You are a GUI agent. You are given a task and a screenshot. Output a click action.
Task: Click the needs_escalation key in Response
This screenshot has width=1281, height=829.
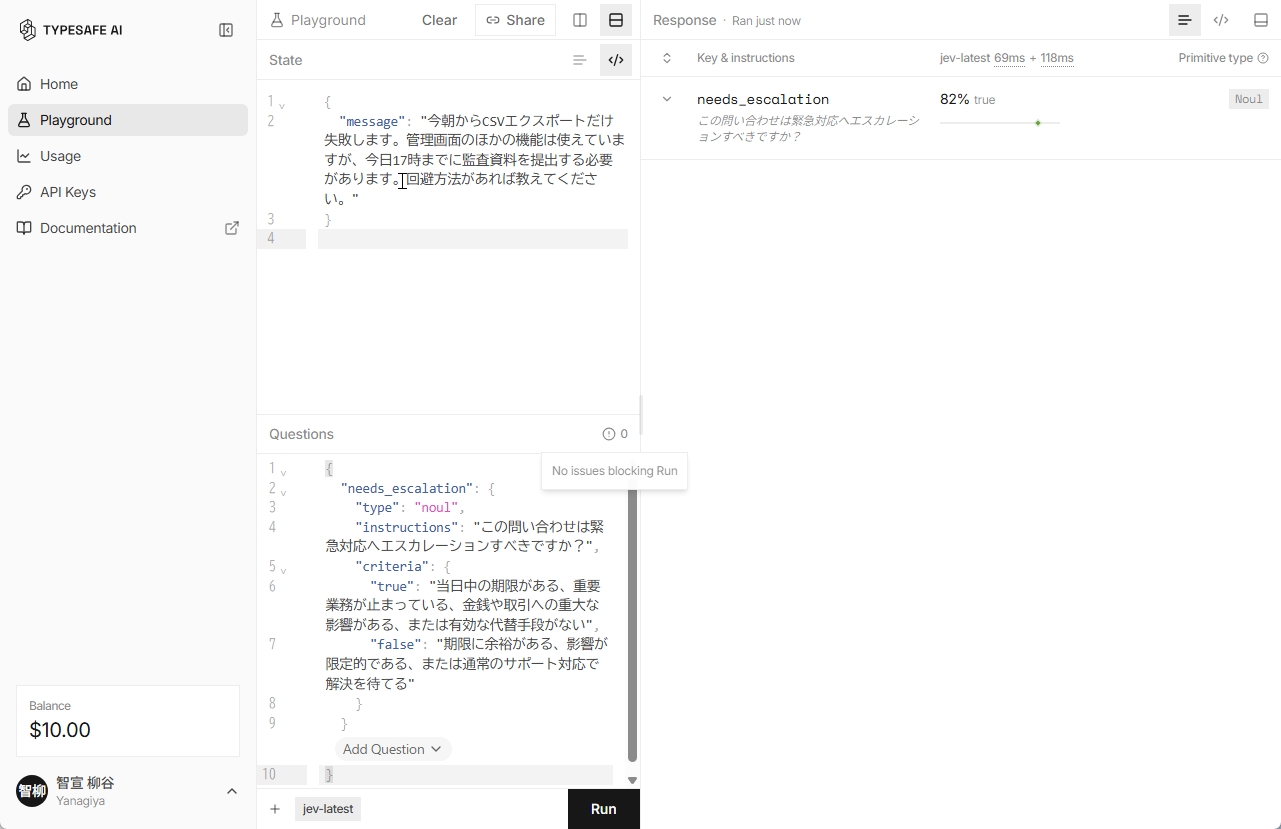763,99
